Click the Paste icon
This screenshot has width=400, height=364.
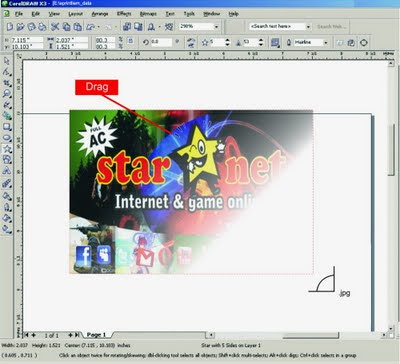[x=78, y=26]
